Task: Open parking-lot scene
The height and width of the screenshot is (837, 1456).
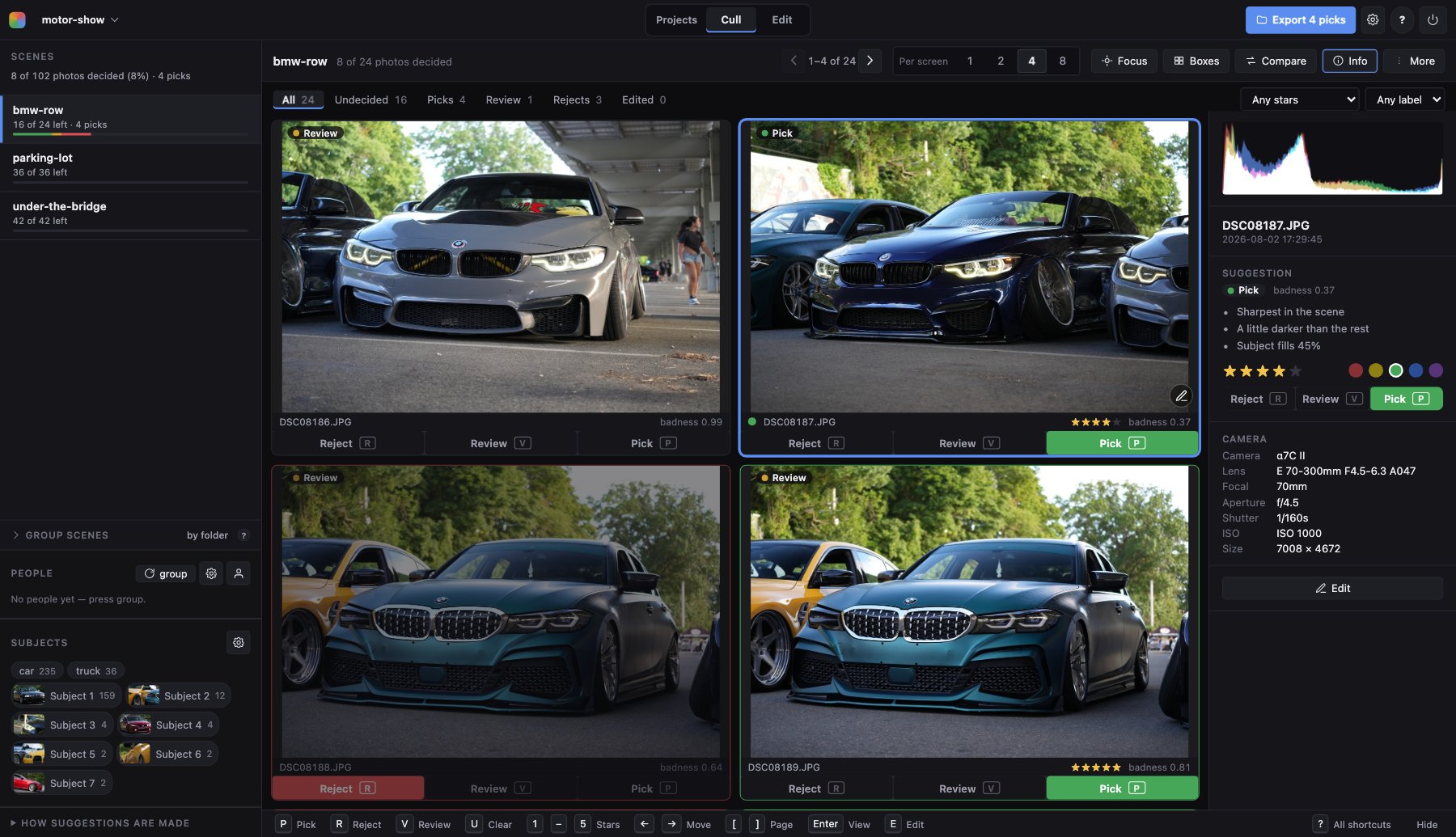Action: point(130,167)
